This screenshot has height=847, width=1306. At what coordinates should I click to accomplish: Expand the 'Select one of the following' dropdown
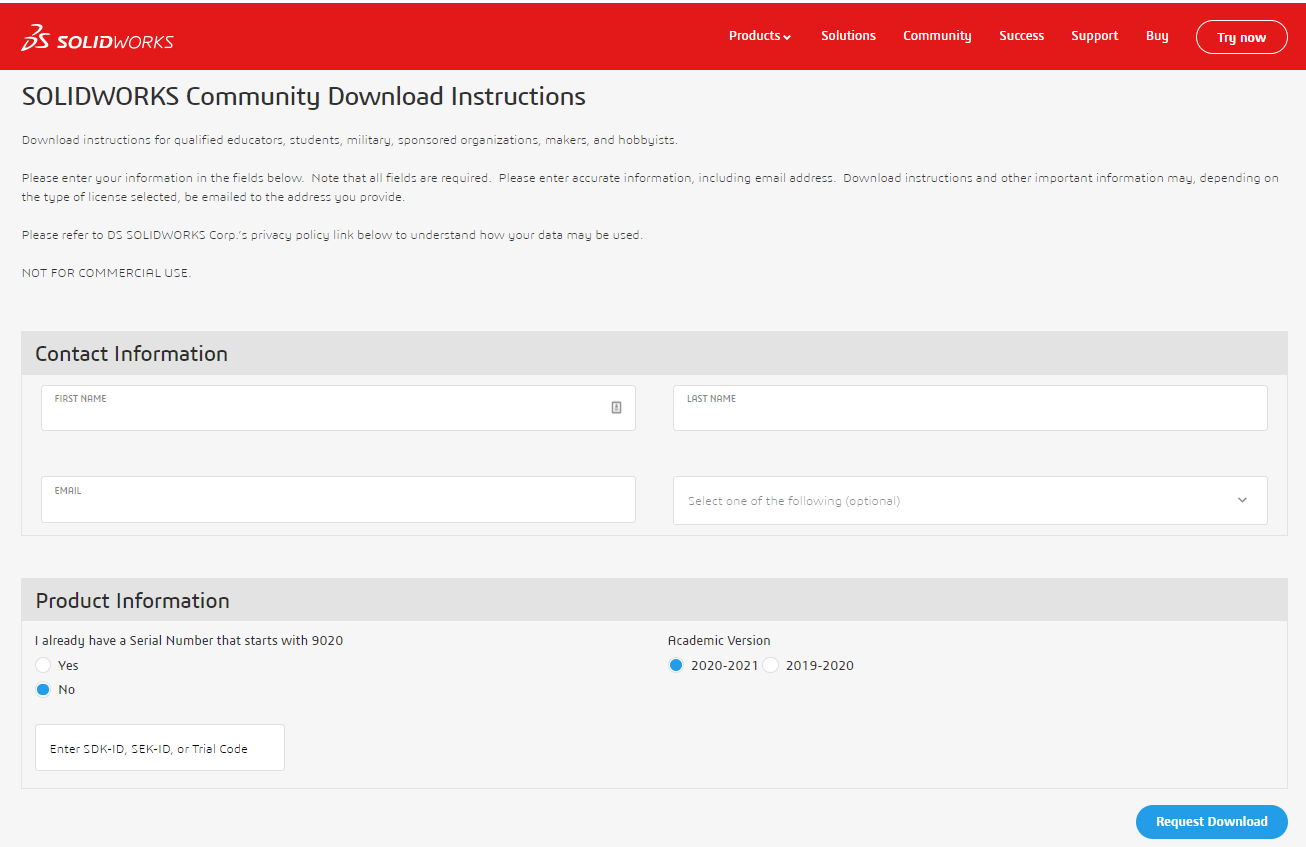pyautogui.click(x=970, y=500)
